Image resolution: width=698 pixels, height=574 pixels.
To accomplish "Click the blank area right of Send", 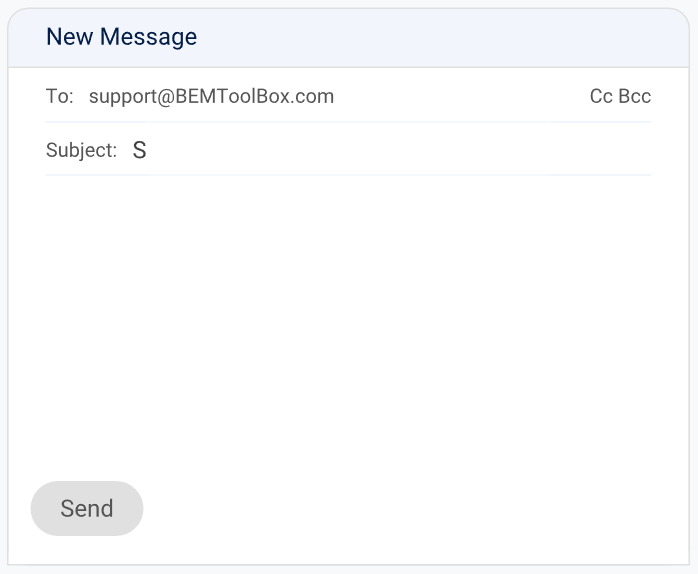I will [400, 508].
